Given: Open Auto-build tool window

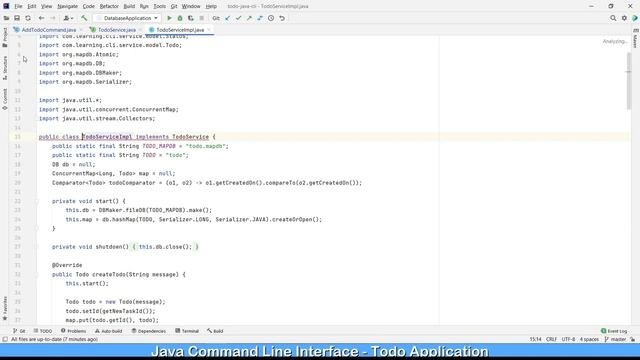Looking at the screenshot, I should (x=109, y=331).
